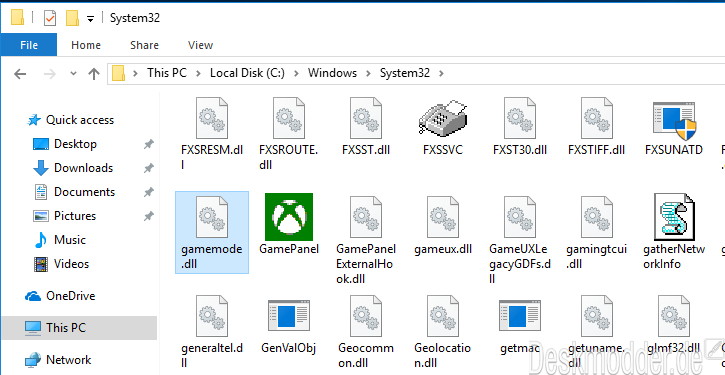Switch to the Share ribbon tab
Viewport: 725px width, 375px height.
144,45
